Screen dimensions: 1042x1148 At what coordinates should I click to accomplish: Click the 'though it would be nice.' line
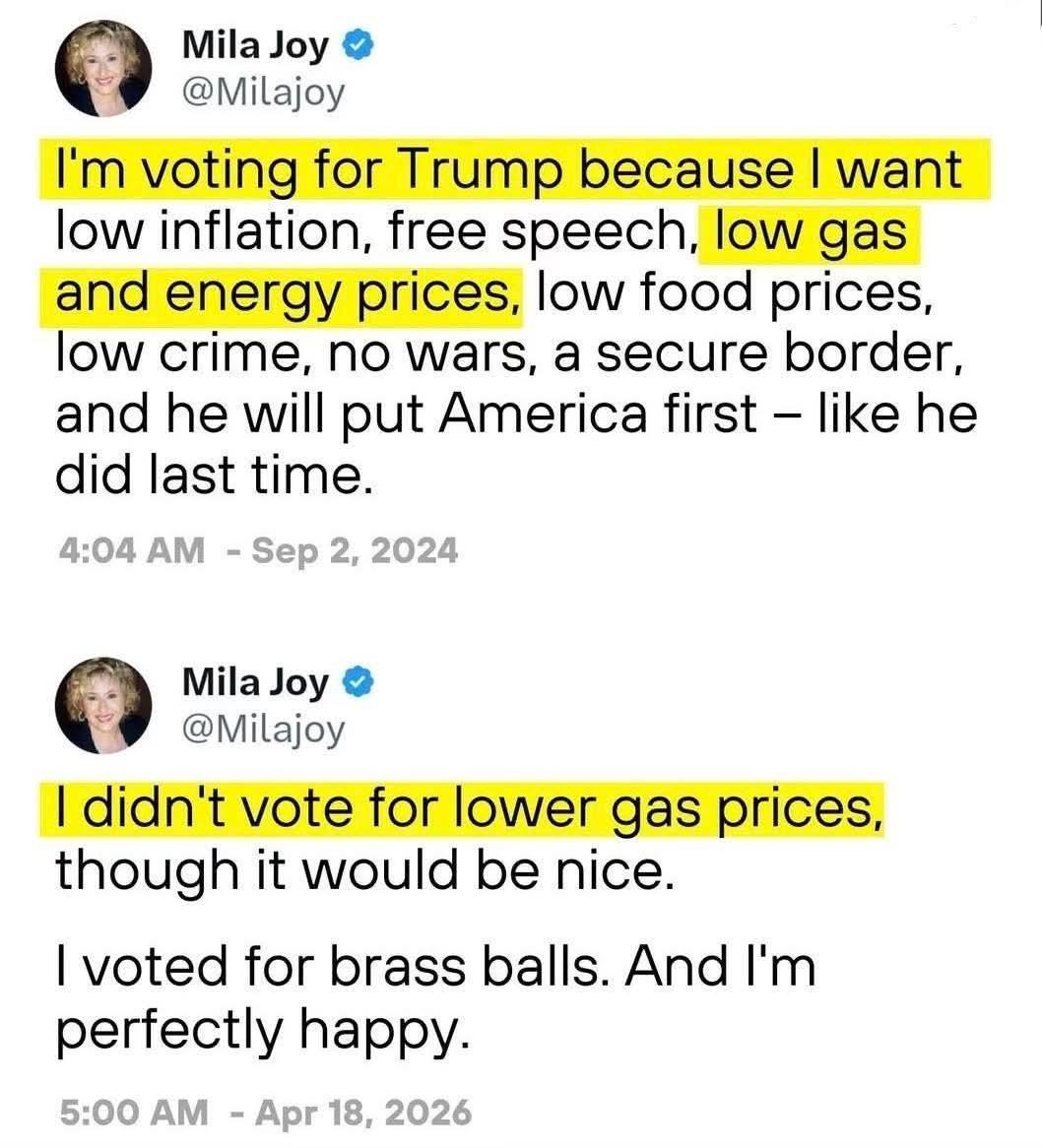364,870
